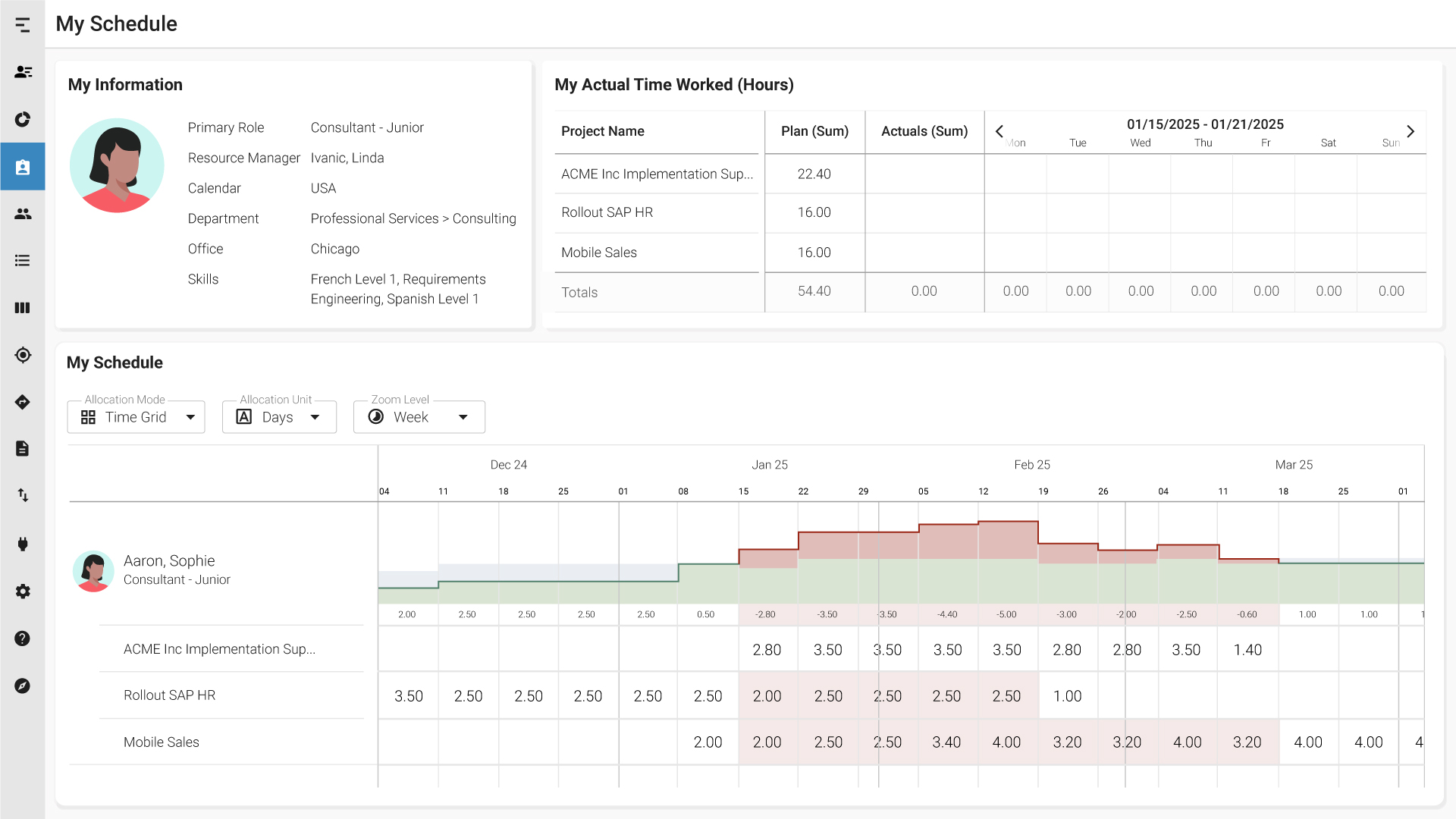Click the Rollout SAP HR 1.00 allocation cell
This screenshot has height=819, width=1456.
(1068, 696)
